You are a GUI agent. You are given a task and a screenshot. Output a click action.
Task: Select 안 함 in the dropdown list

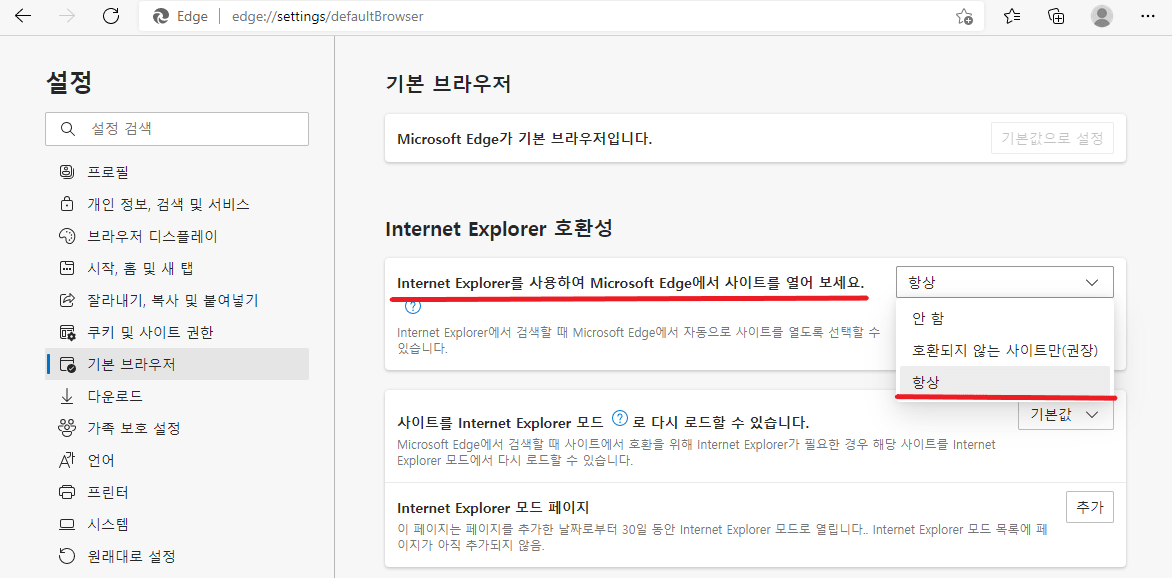1005,318
